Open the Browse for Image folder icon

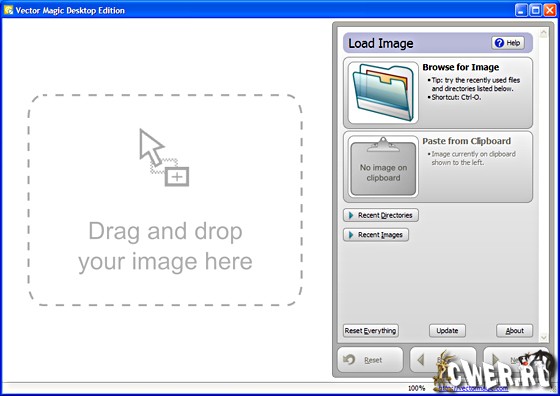coord(383,93)
